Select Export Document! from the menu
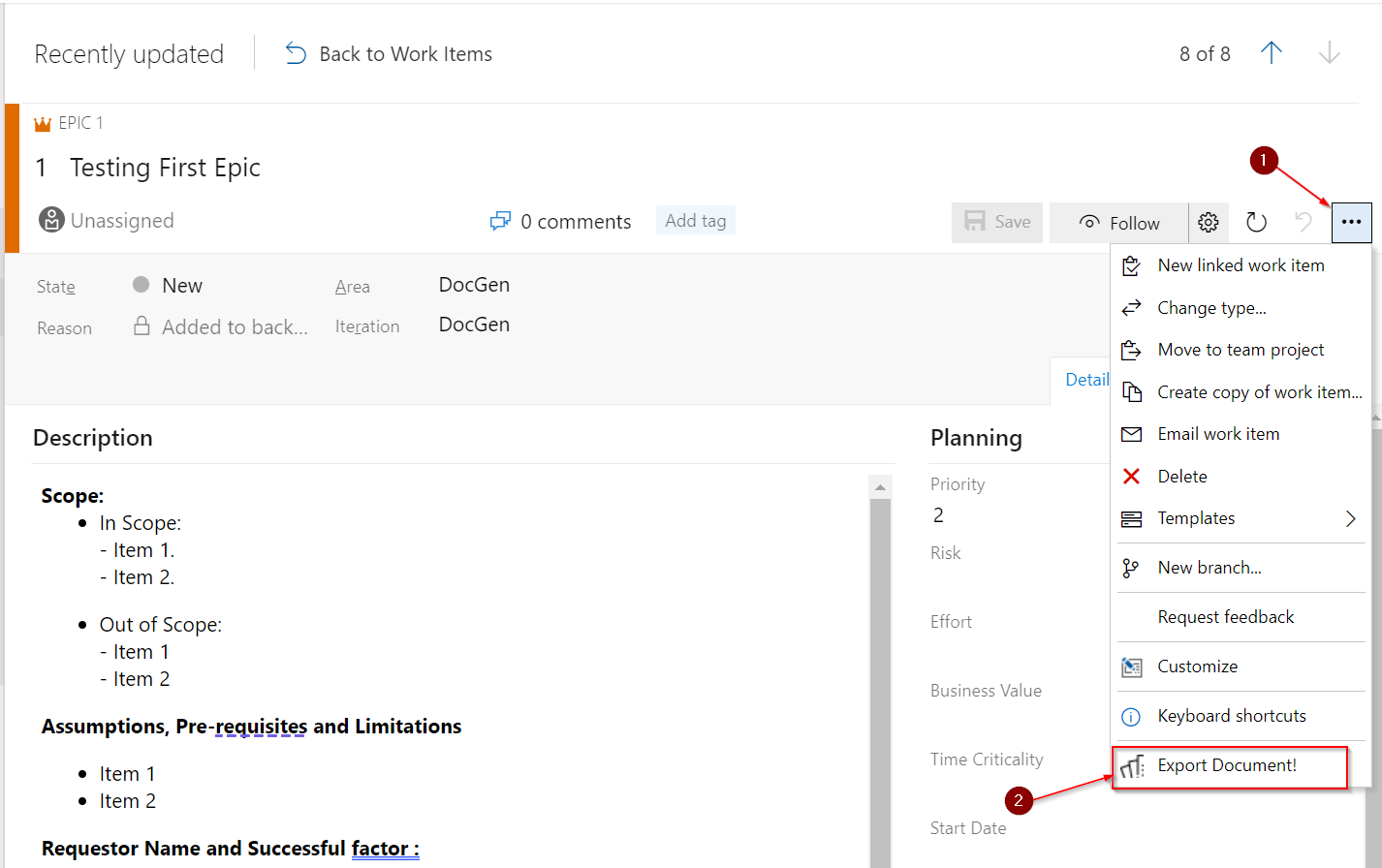 (x=1228, y=765)
